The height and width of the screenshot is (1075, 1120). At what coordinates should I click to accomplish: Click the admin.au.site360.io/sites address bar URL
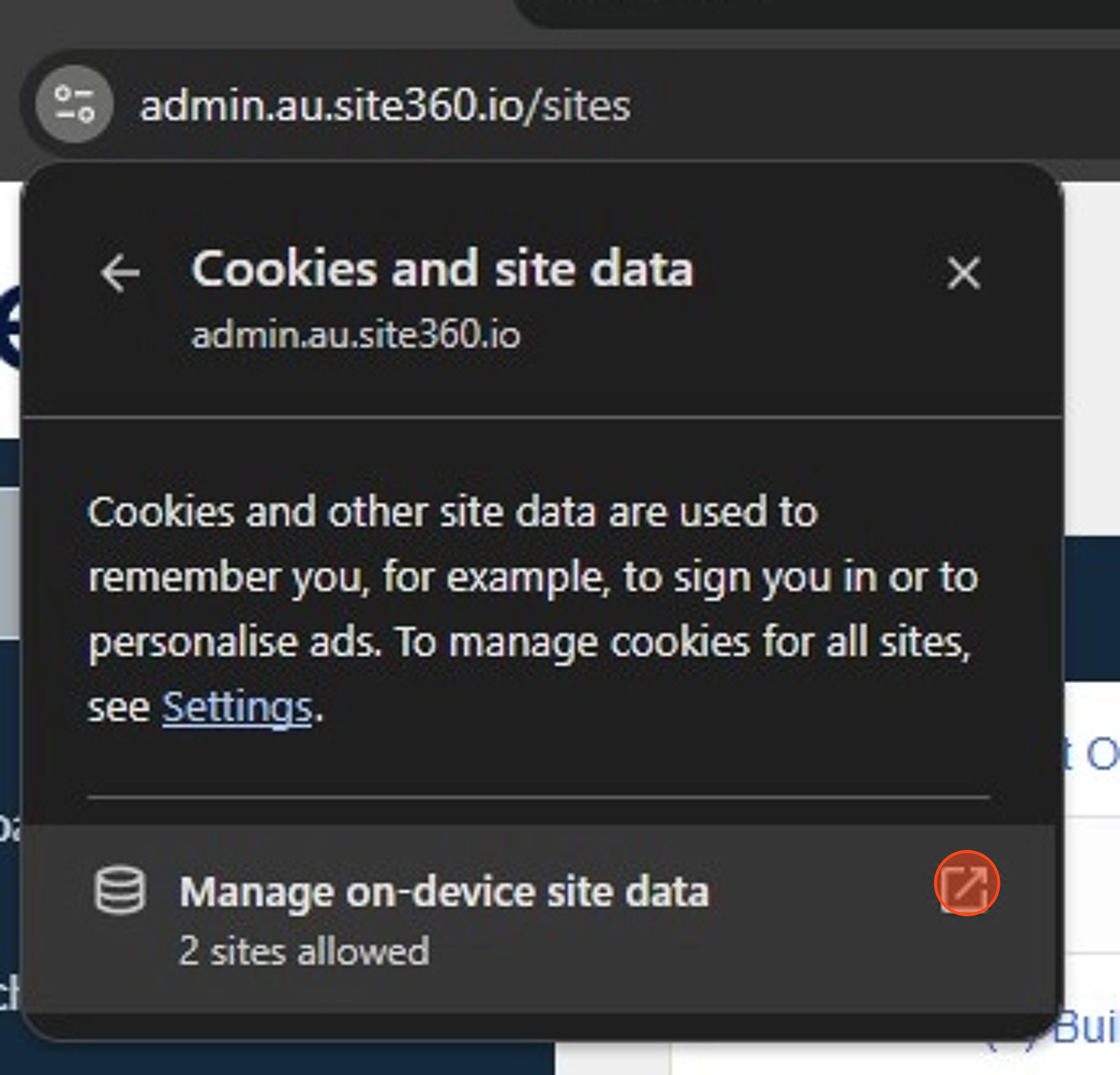tap(385, 105)
